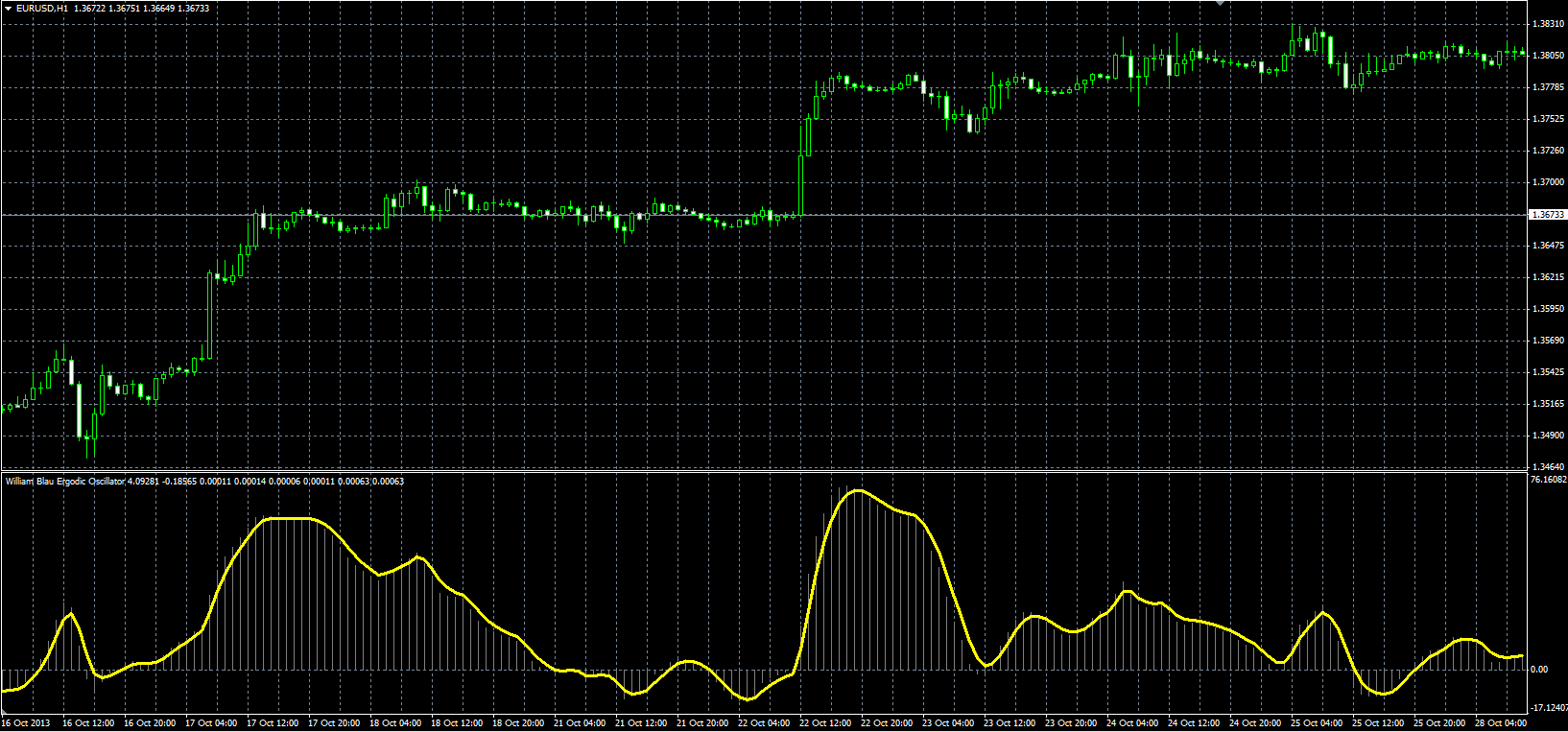Click time axis label 21 Oct 12:00

click(641, 723)
